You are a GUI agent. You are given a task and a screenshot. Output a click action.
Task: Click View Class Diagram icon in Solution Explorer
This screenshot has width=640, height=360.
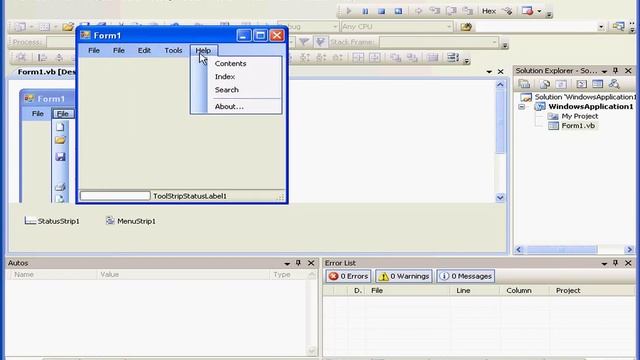[614, 84]
